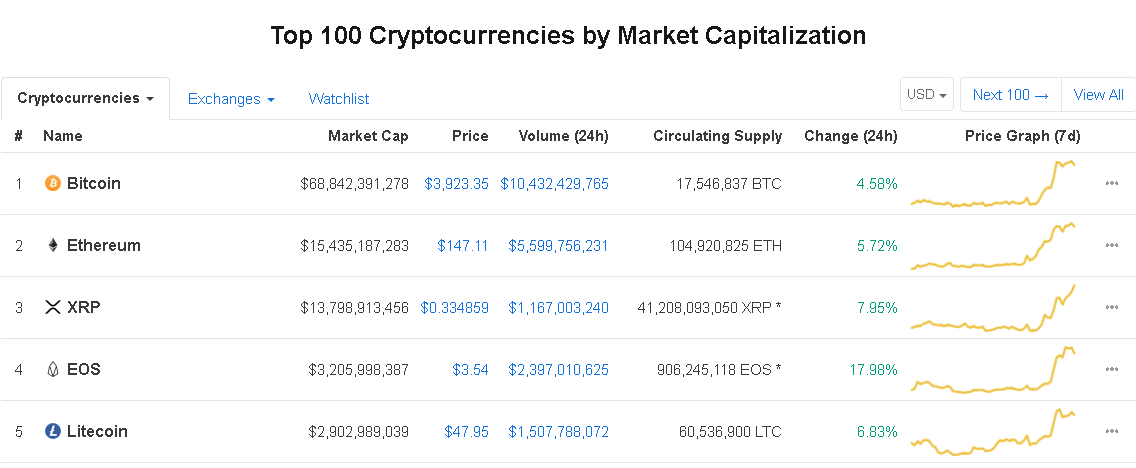Switch to the Watchlist tab

tap(338, 99)
